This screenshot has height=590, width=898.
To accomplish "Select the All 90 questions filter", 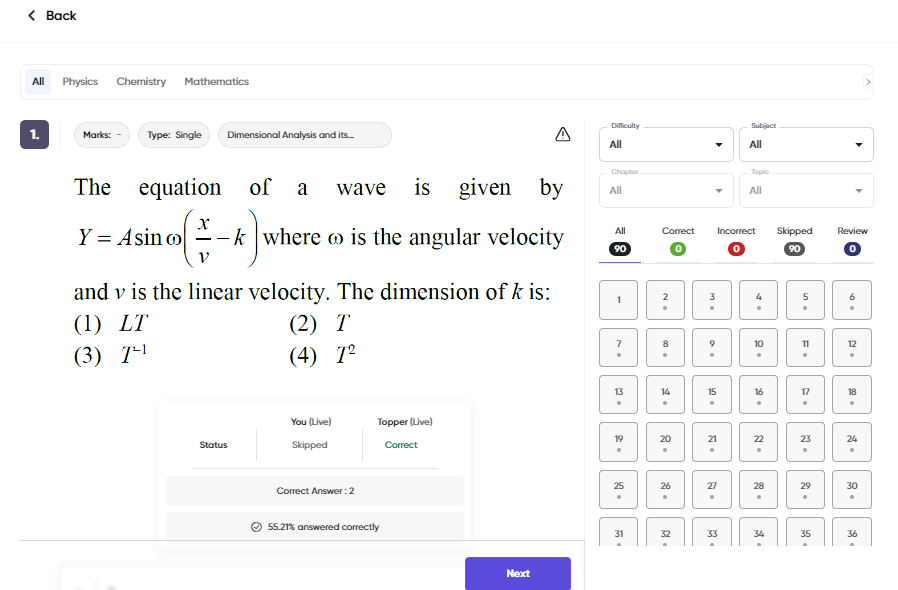I will click(x=620, y=241).
